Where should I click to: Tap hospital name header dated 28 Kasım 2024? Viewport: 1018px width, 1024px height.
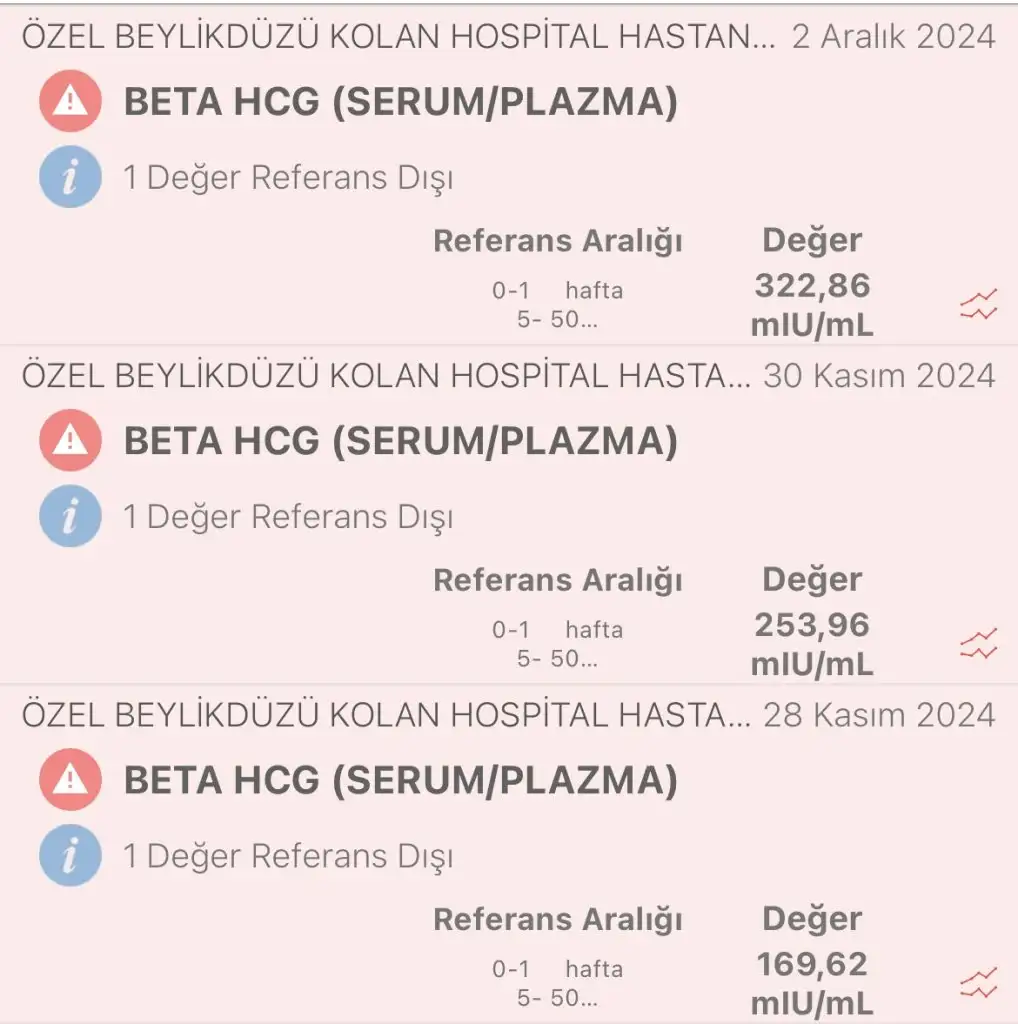click(385, 715)
